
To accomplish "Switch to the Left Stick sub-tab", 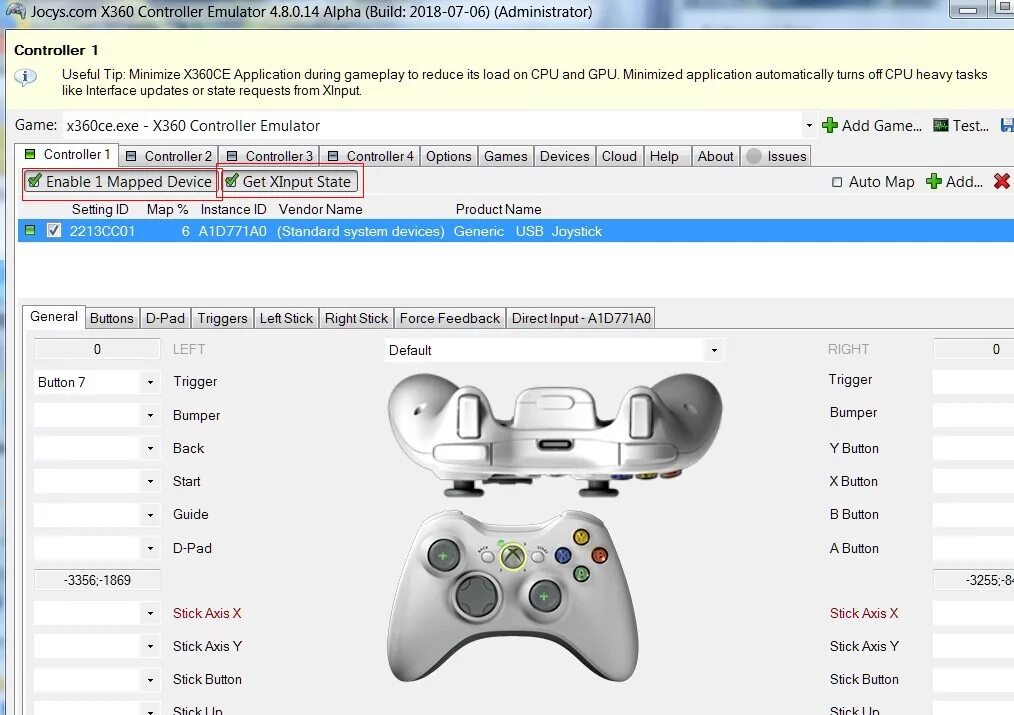I will [x=286, y=318].
